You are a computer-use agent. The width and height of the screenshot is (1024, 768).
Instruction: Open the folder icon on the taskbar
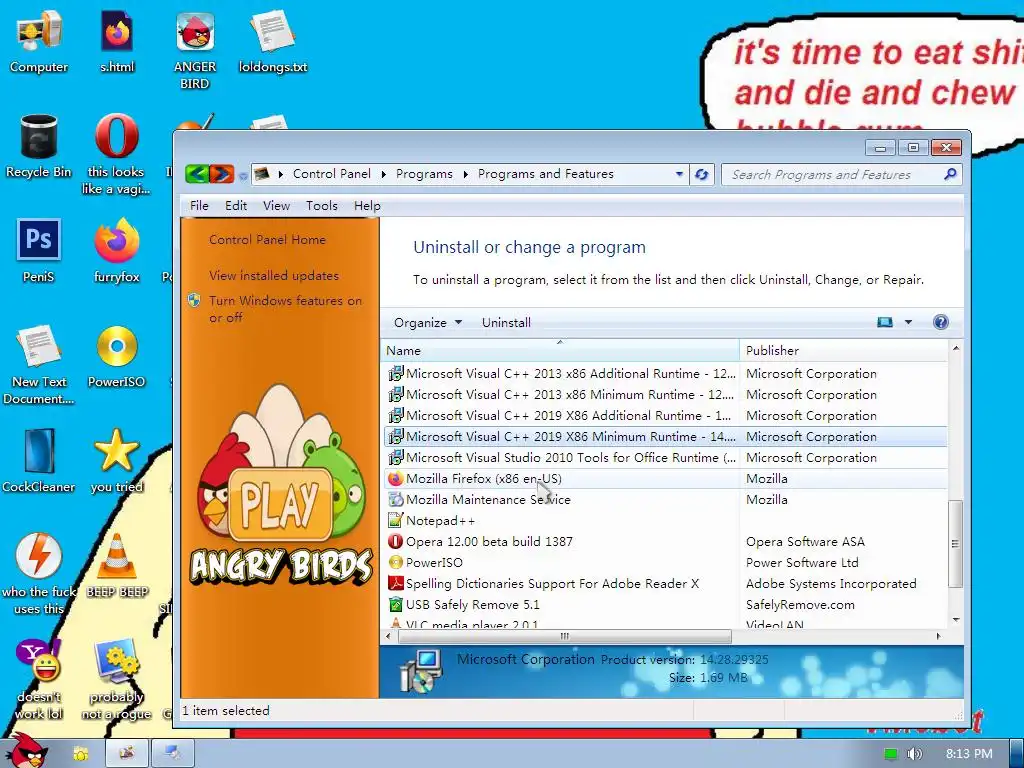tap(81, 754)
